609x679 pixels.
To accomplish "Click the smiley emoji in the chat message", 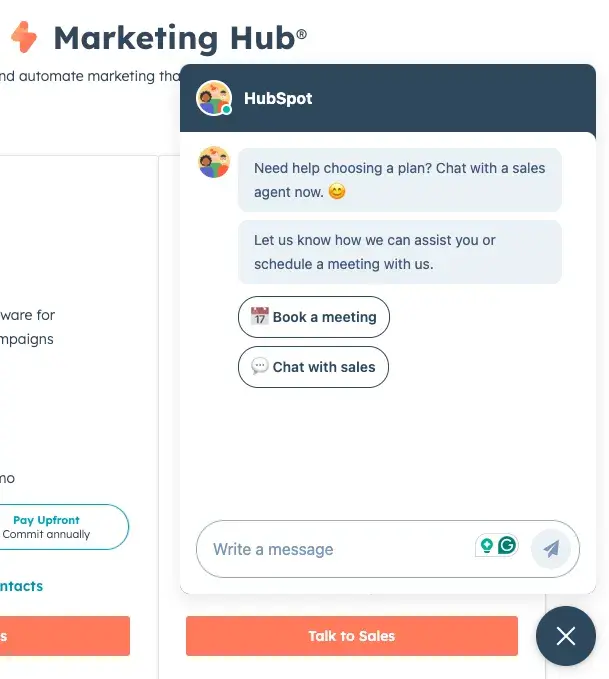I will (x=337, y=191).
